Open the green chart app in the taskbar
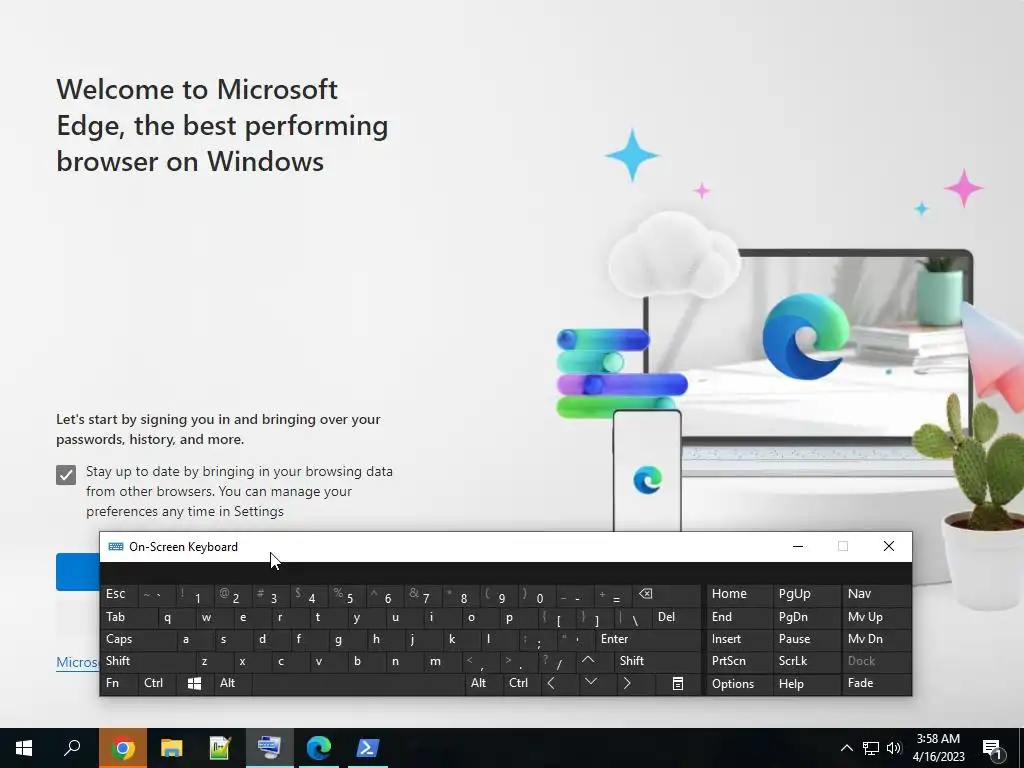This screenshot has height=768, width=1024. coord(220,748)
